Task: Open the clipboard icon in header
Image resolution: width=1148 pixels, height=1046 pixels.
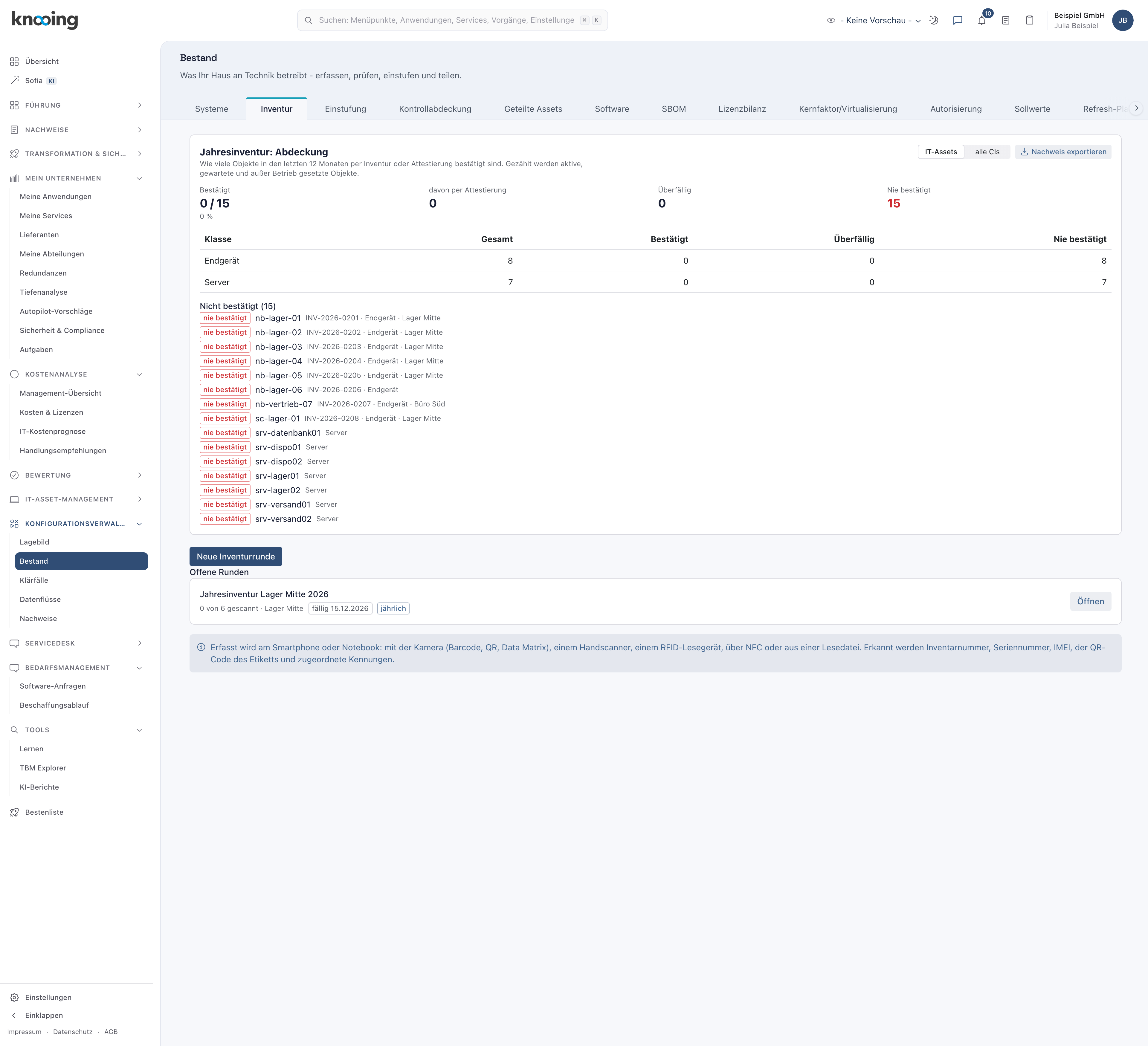Action: point(1030,21)
